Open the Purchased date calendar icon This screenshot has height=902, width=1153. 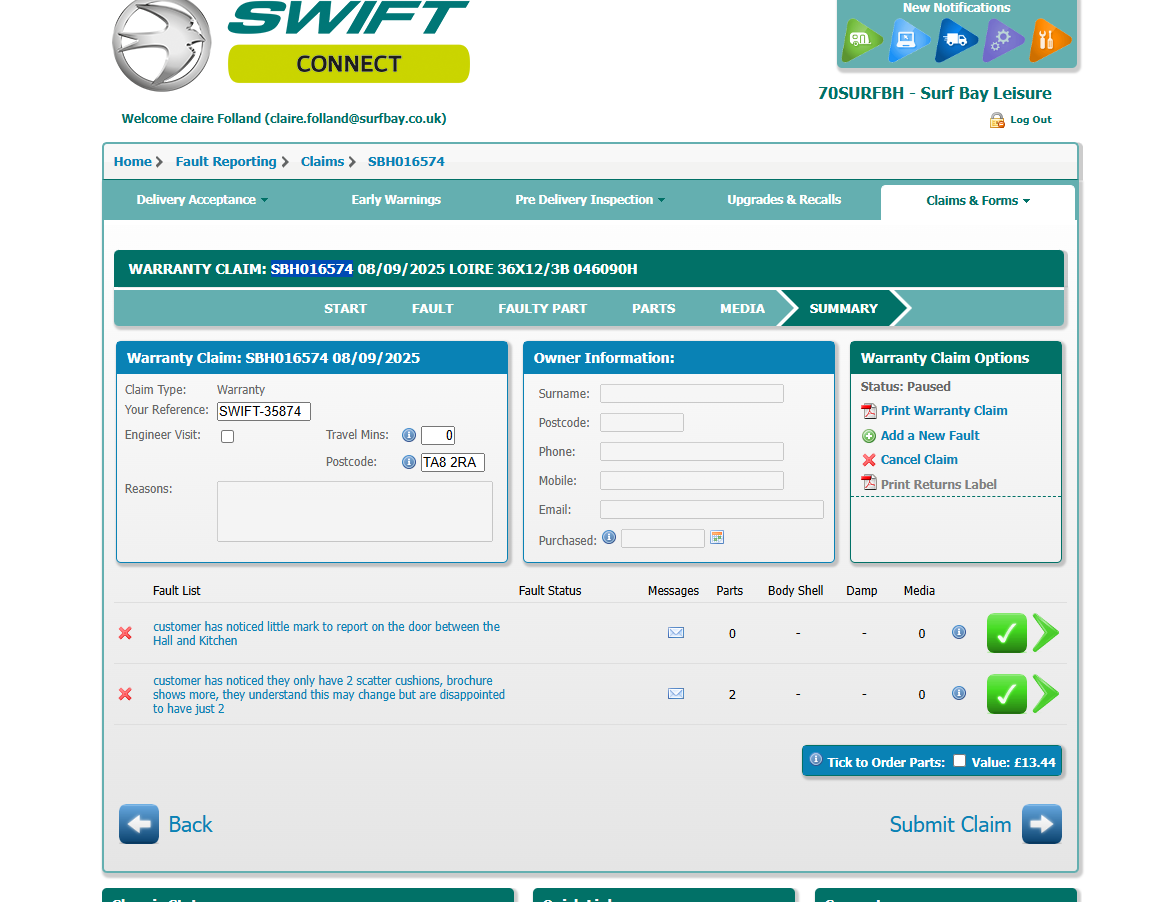(717, 537)
